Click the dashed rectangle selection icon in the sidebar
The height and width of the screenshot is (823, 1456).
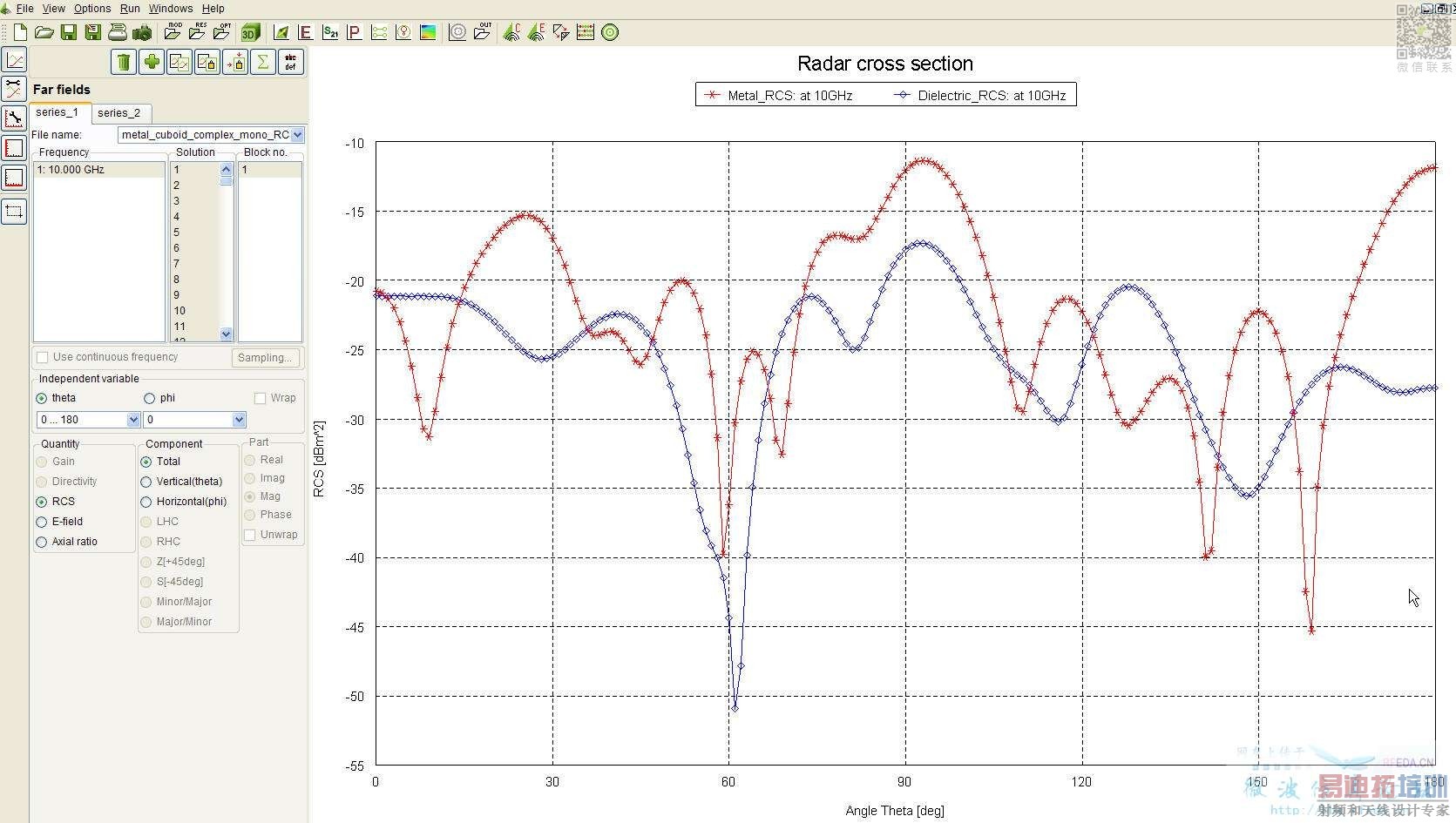pos(15,212)
